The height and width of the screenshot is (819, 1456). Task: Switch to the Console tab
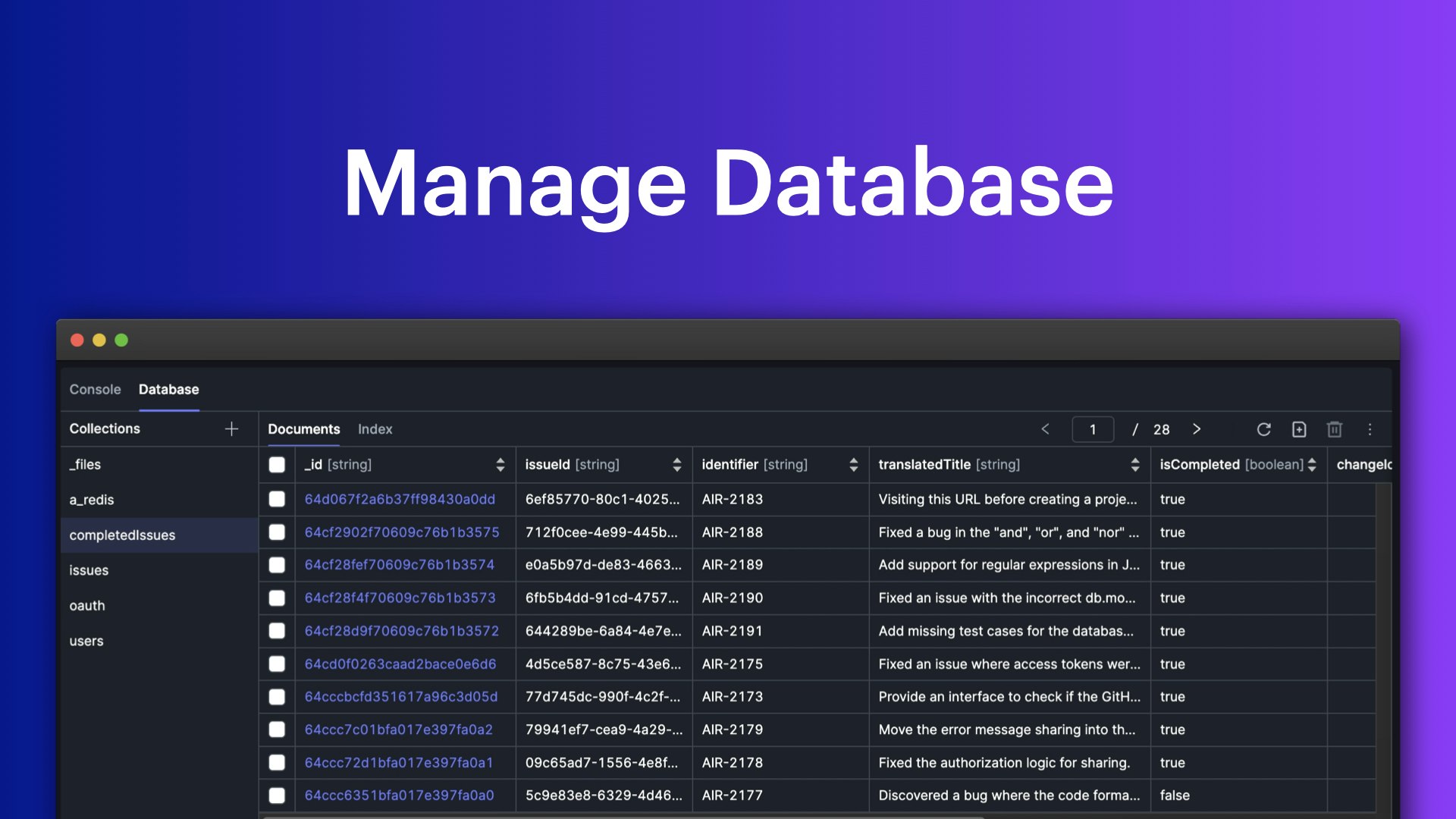[x=95, y=389]
